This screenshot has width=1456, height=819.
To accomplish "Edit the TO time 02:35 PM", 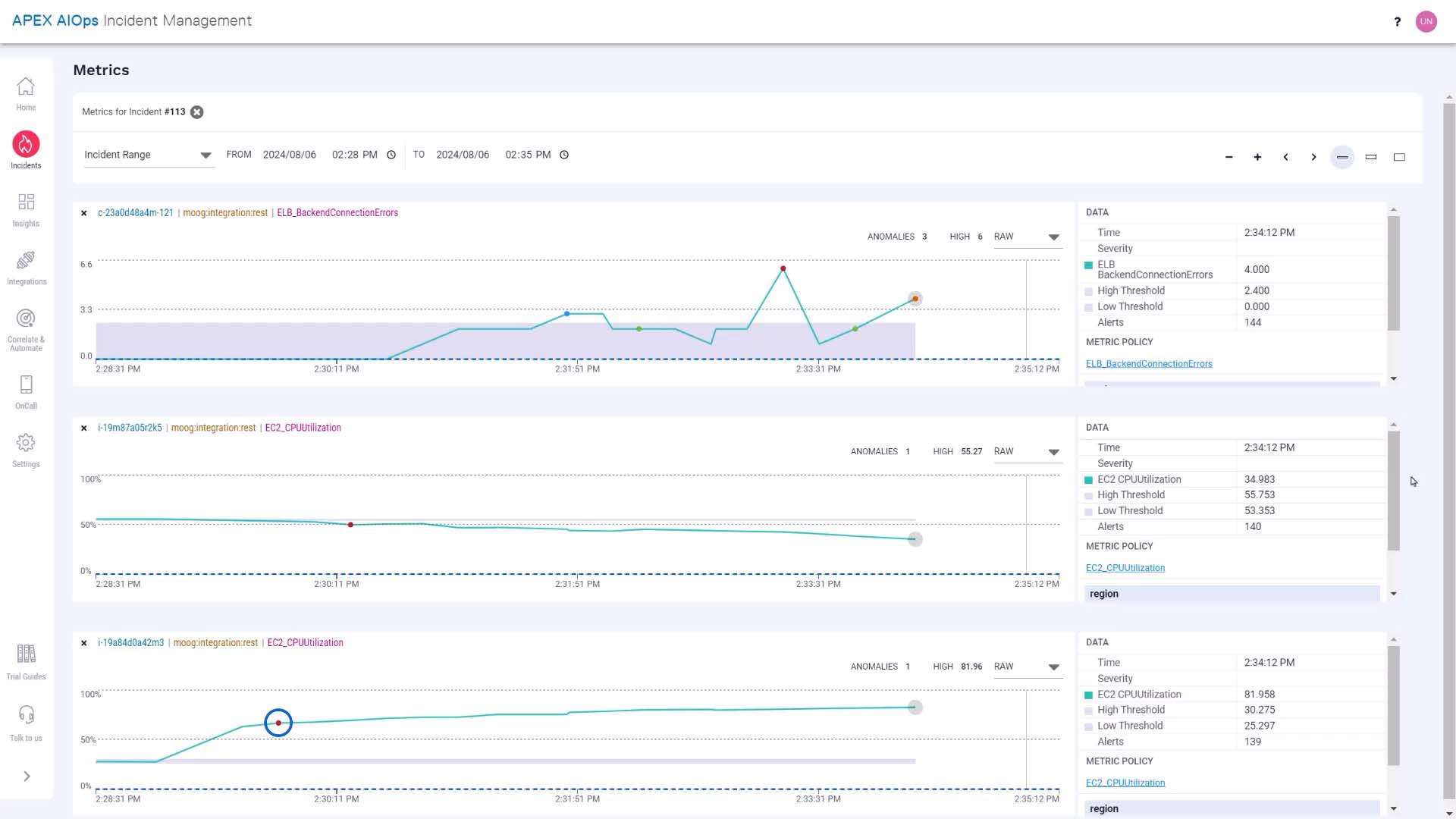I will click(528, 155).
